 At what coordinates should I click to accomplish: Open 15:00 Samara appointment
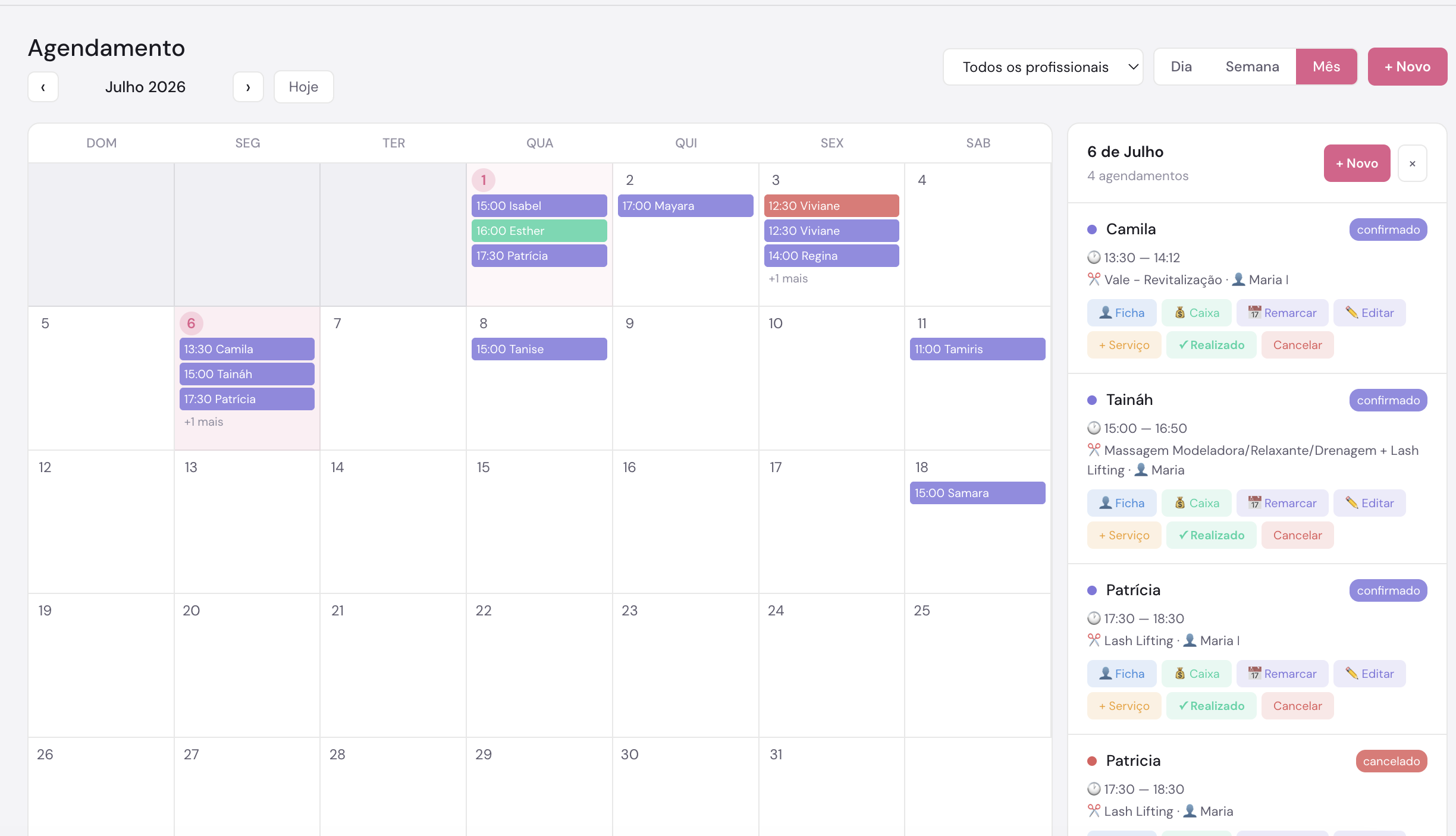coord(977,493)
